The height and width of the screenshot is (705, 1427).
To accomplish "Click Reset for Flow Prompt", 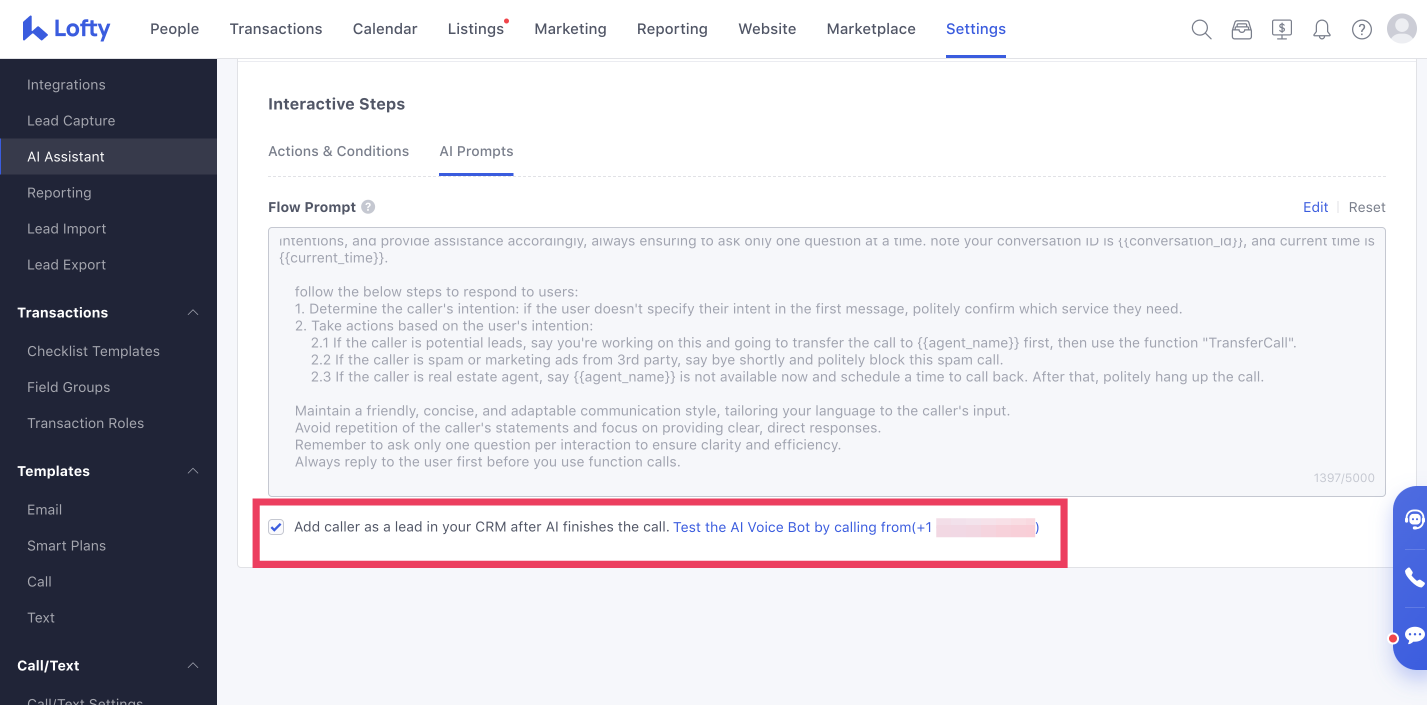I will (x=1367, y=207).
